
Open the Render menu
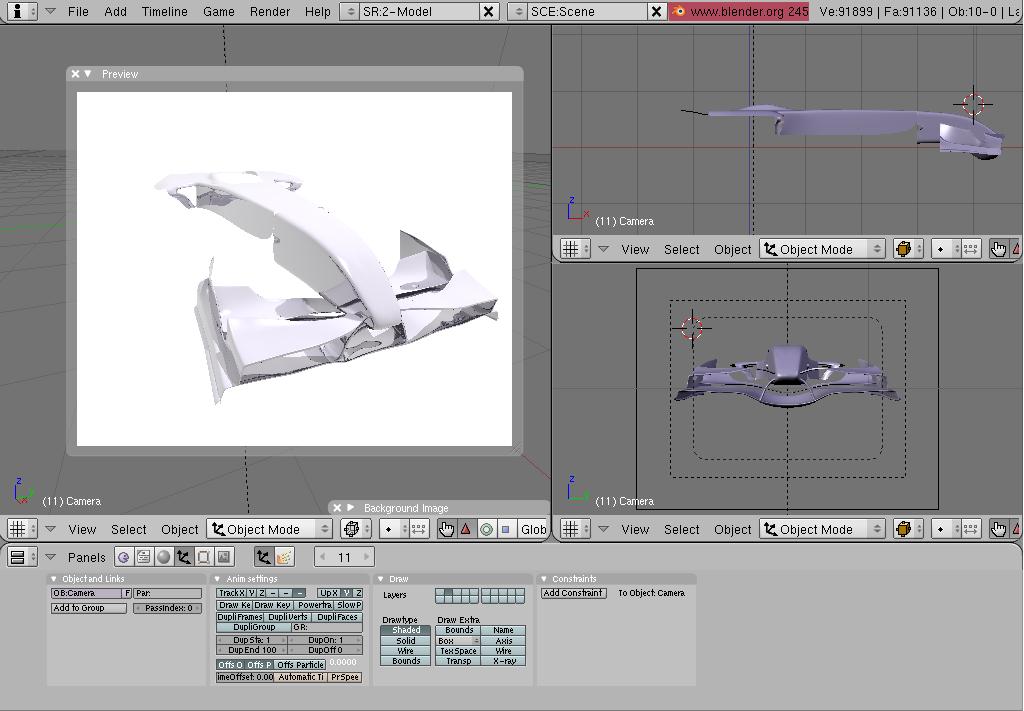click(269, 11)
